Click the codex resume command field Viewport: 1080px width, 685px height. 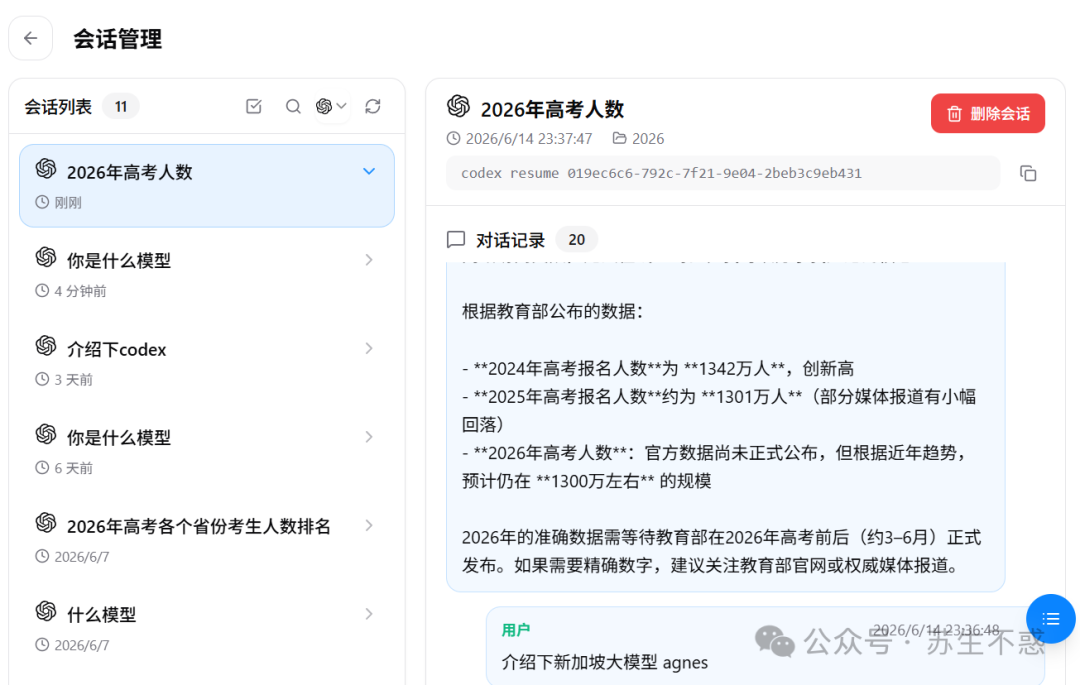click(x=723, y=173)
